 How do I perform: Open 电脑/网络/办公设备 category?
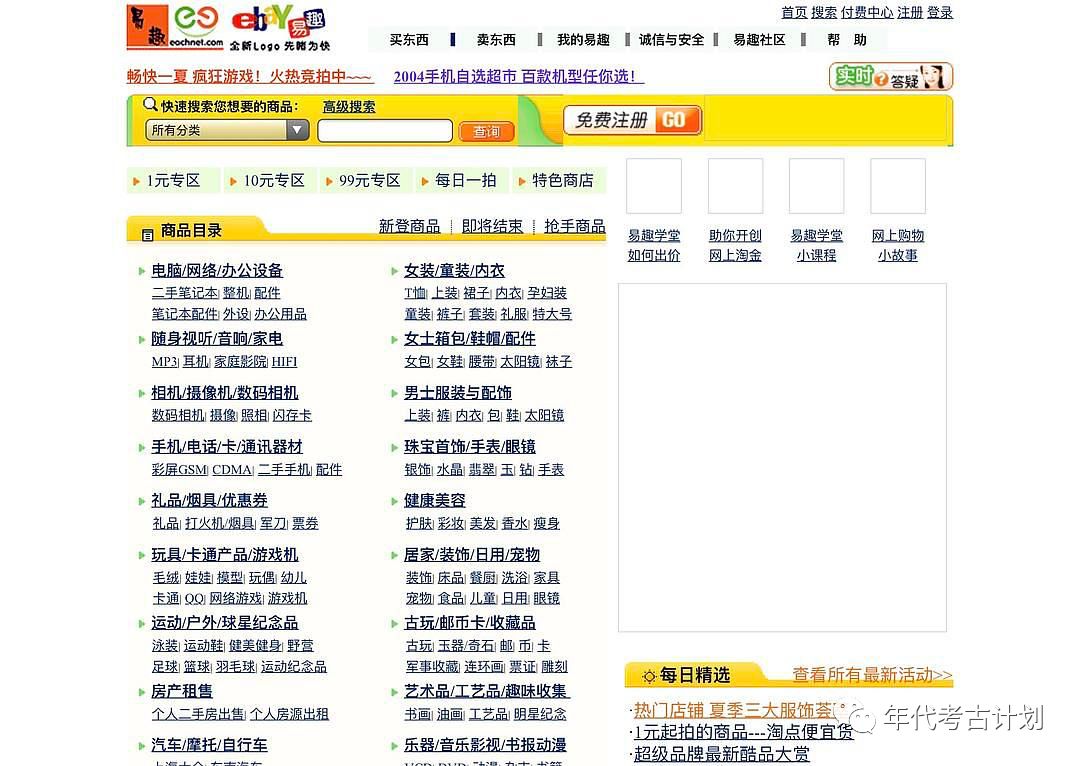(x=217, y=271)
